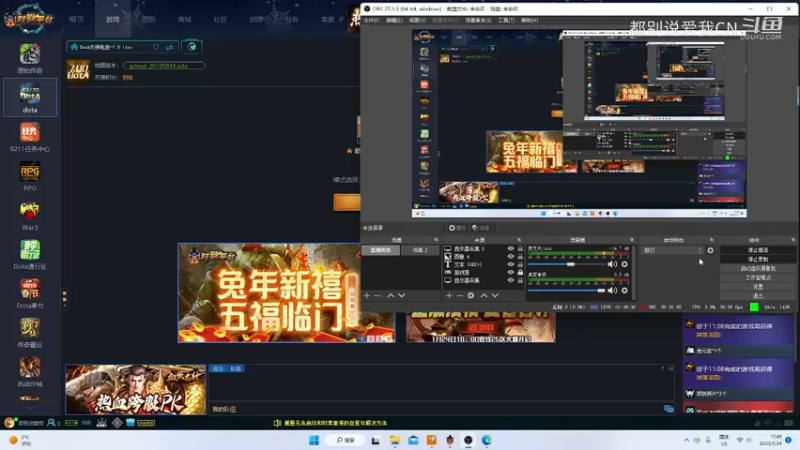Open the 场景集合(S) menu in OBS
The width and height of the screenshot is (800, 450).
tap(478, 20)
